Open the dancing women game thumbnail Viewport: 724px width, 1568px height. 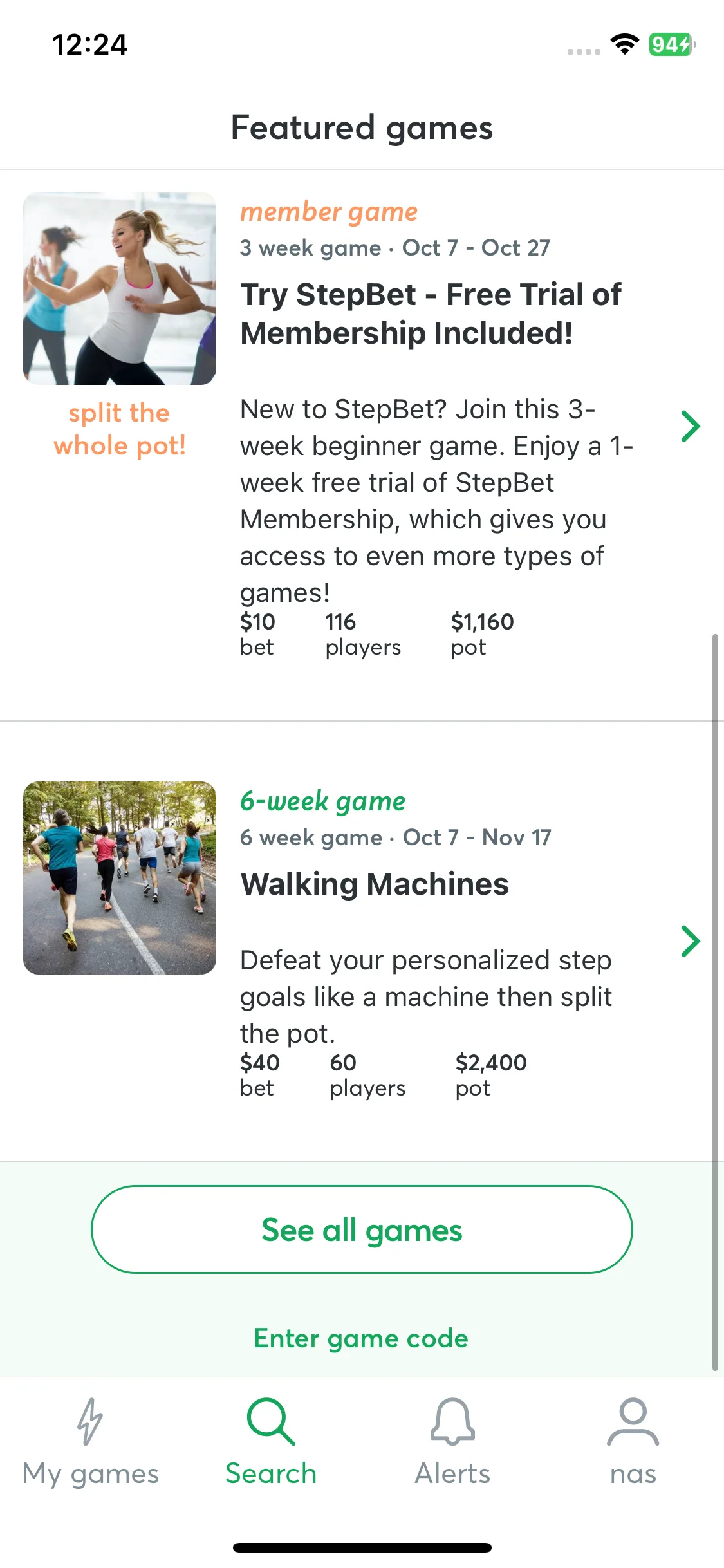[x=120, y=288]
